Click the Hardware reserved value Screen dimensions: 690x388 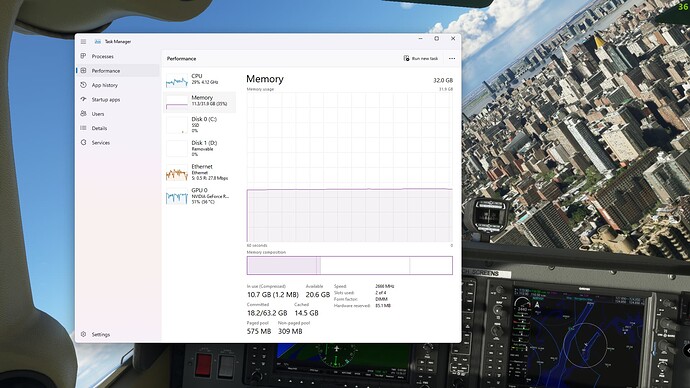pos(383,306)
